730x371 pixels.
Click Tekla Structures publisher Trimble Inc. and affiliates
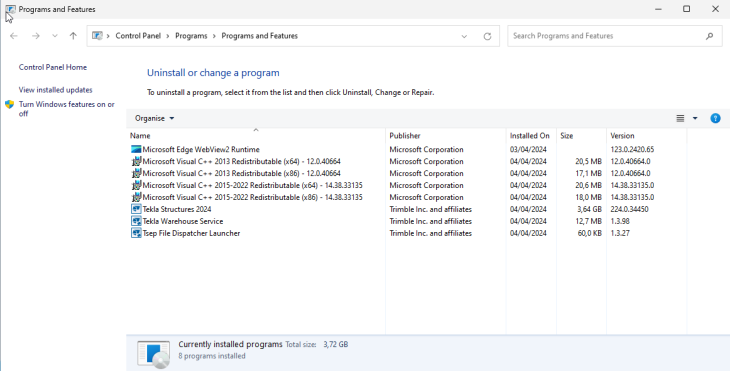click(x=431, y=209)
